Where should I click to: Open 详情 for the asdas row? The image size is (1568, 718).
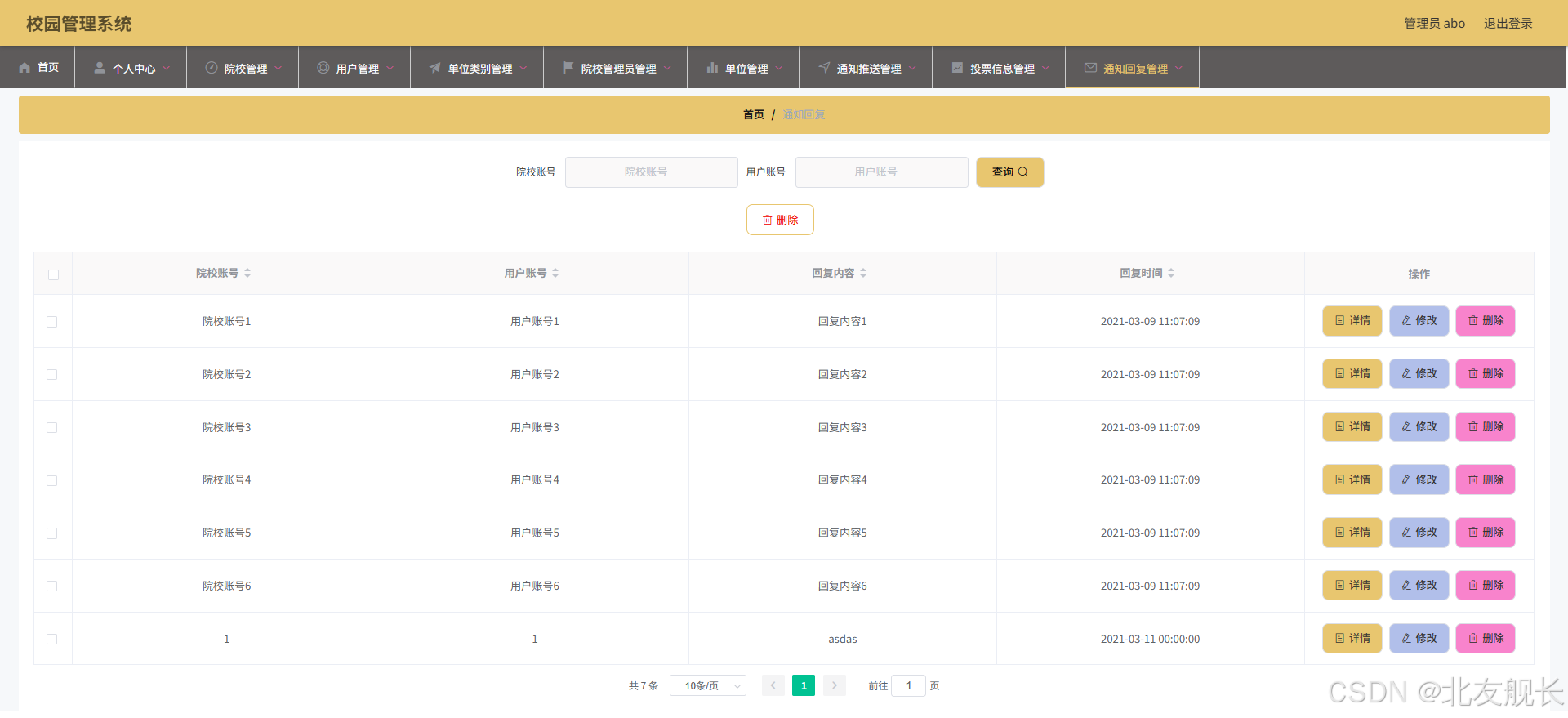point(1352,638)
